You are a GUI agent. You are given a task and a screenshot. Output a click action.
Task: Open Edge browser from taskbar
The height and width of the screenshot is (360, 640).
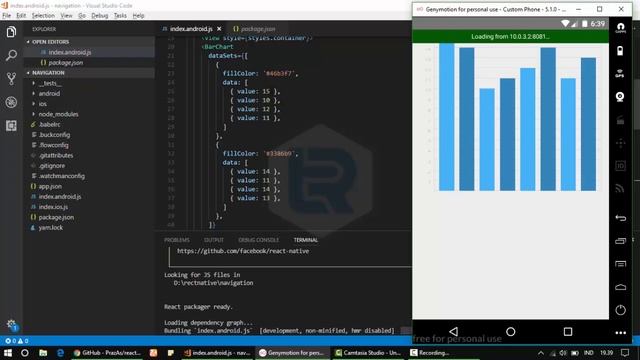click(60, 353)
